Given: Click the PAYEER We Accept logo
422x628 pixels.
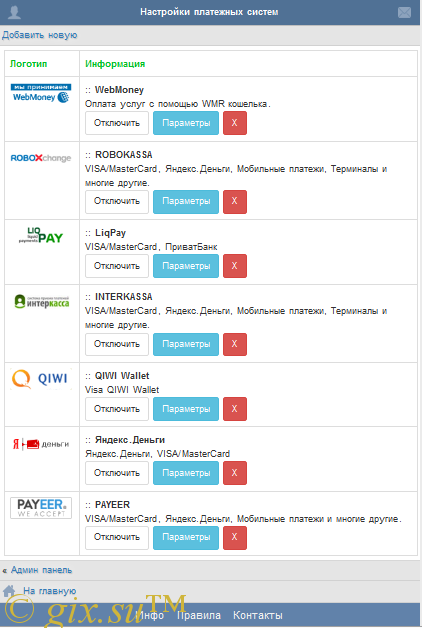Looking at the screenshot, I should [41, 508].
